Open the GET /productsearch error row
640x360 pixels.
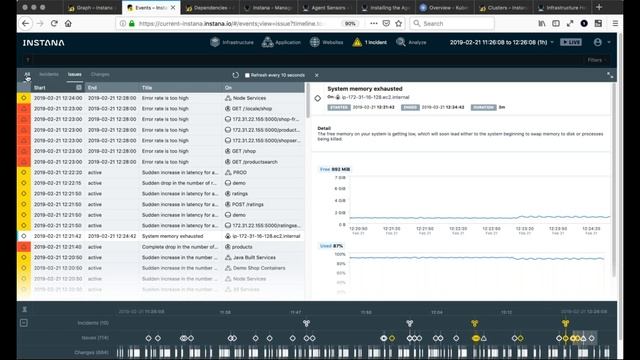tap(161, 162)
